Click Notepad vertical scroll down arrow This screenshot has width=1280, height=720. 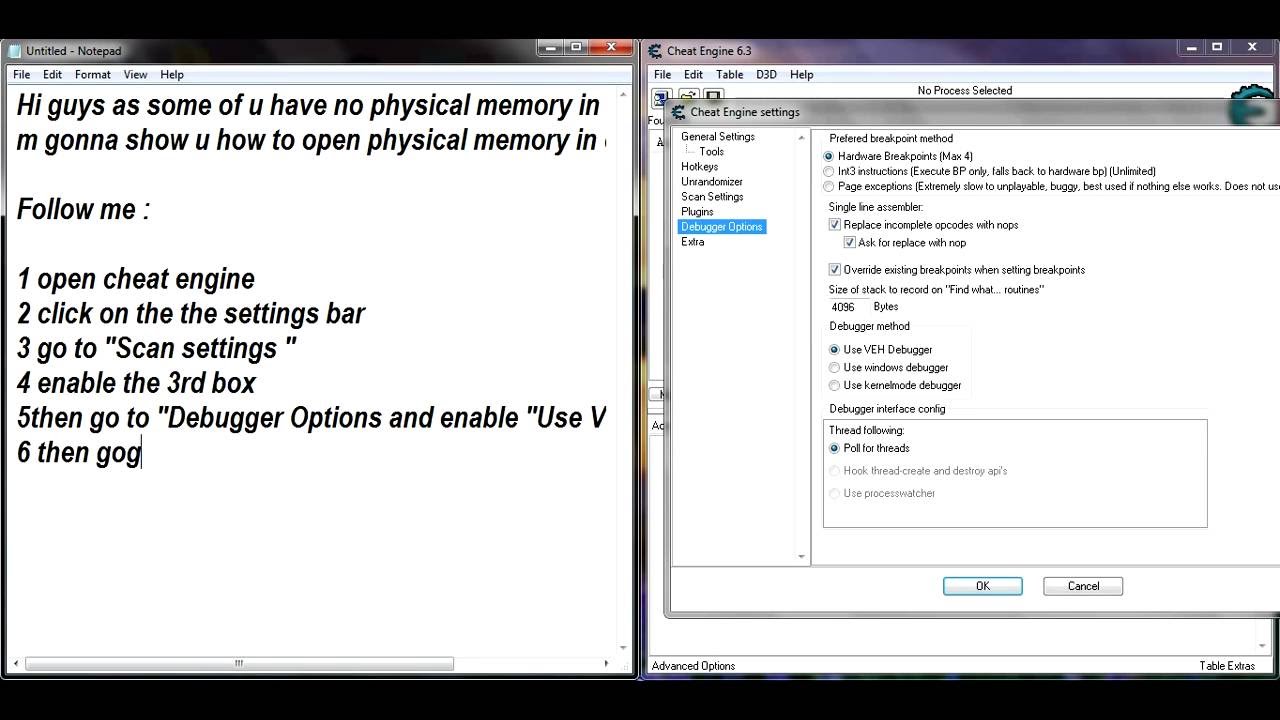623,648
